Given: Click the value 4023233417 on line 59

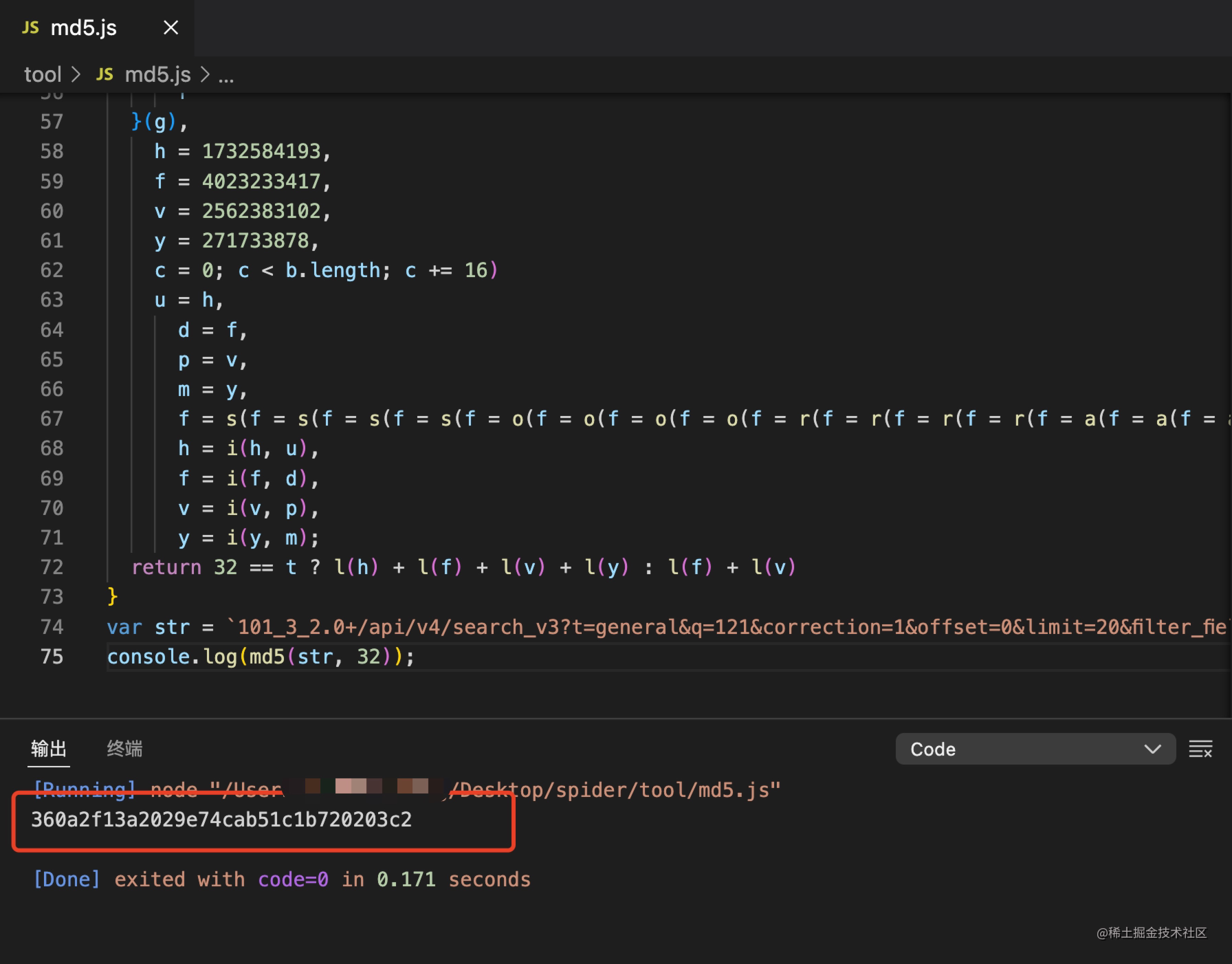Looking at the screenshot, I should pos(261,182).
